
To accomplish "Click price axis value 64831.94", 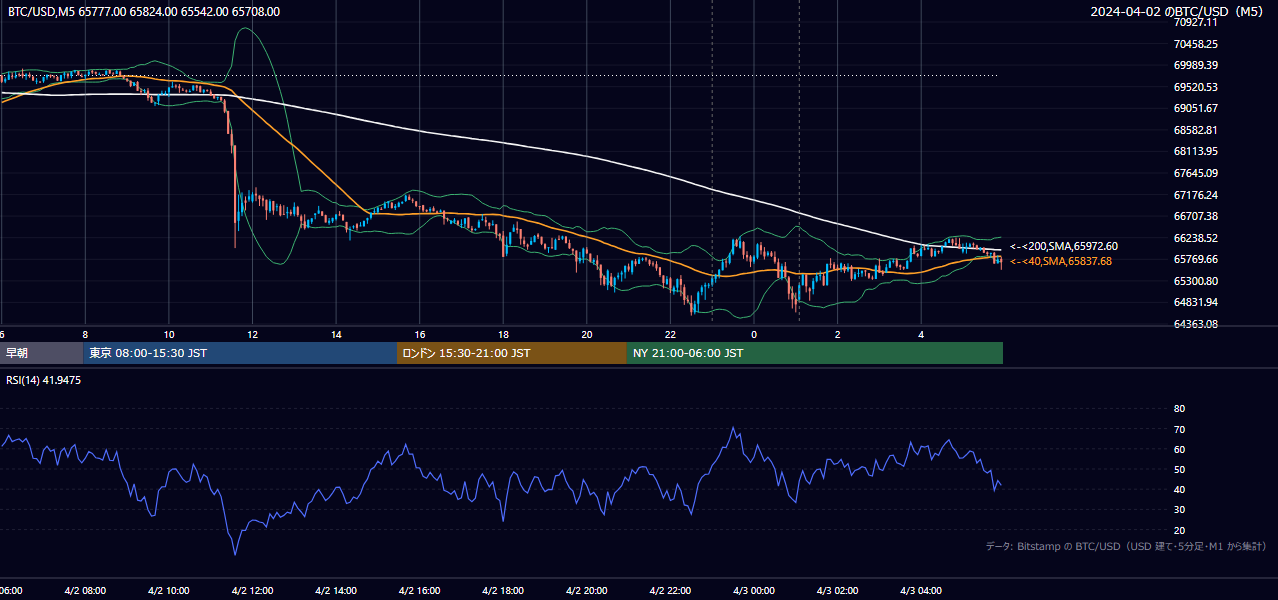I will click(x=1195, y=302).
